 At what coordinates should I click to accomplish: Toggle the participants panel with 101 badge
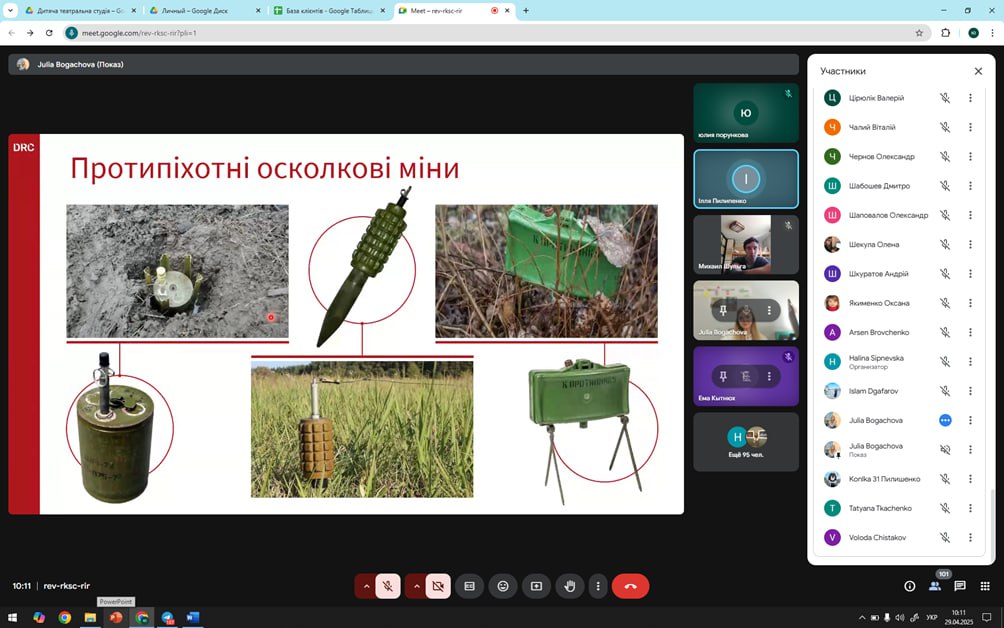pyautogui.click(x=935, y=586)
